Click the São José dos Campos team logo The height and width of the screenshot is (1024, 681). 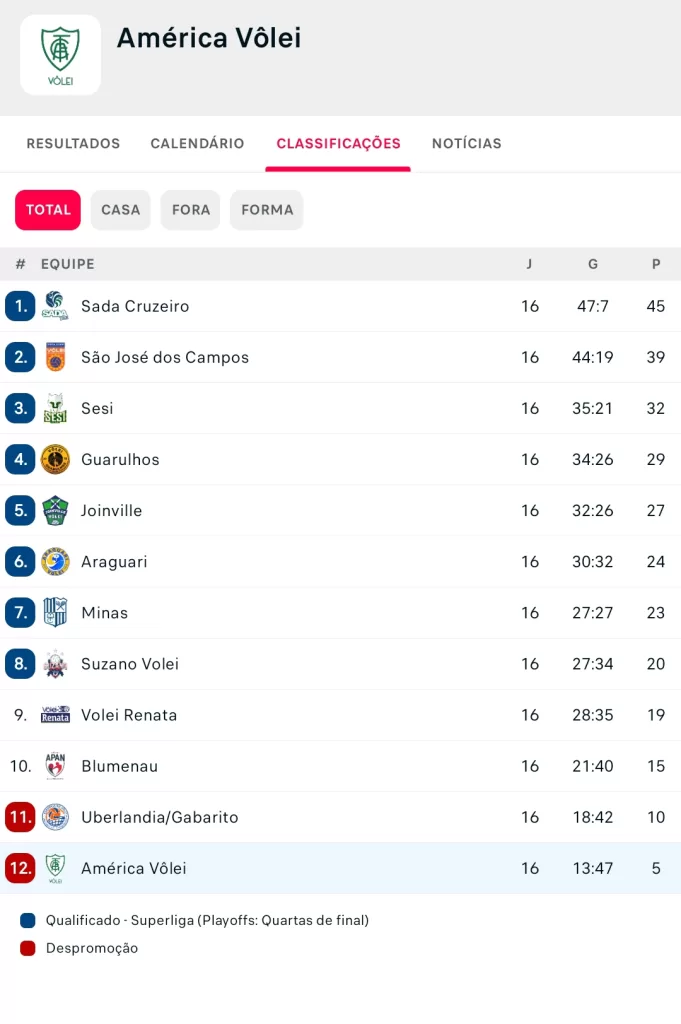pyautogui.click(x=55, y=357)
